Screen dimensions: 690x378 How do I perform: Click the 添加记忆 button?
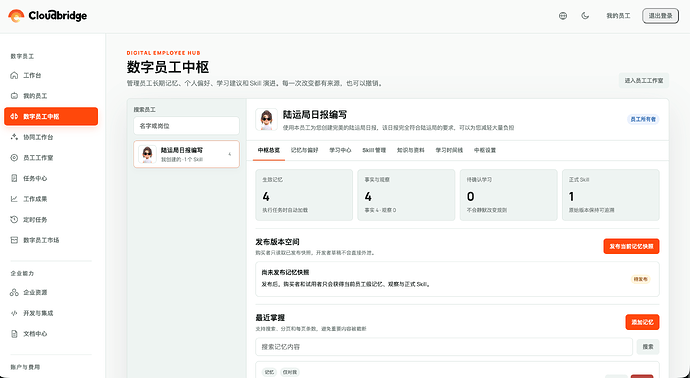(642, 322)
